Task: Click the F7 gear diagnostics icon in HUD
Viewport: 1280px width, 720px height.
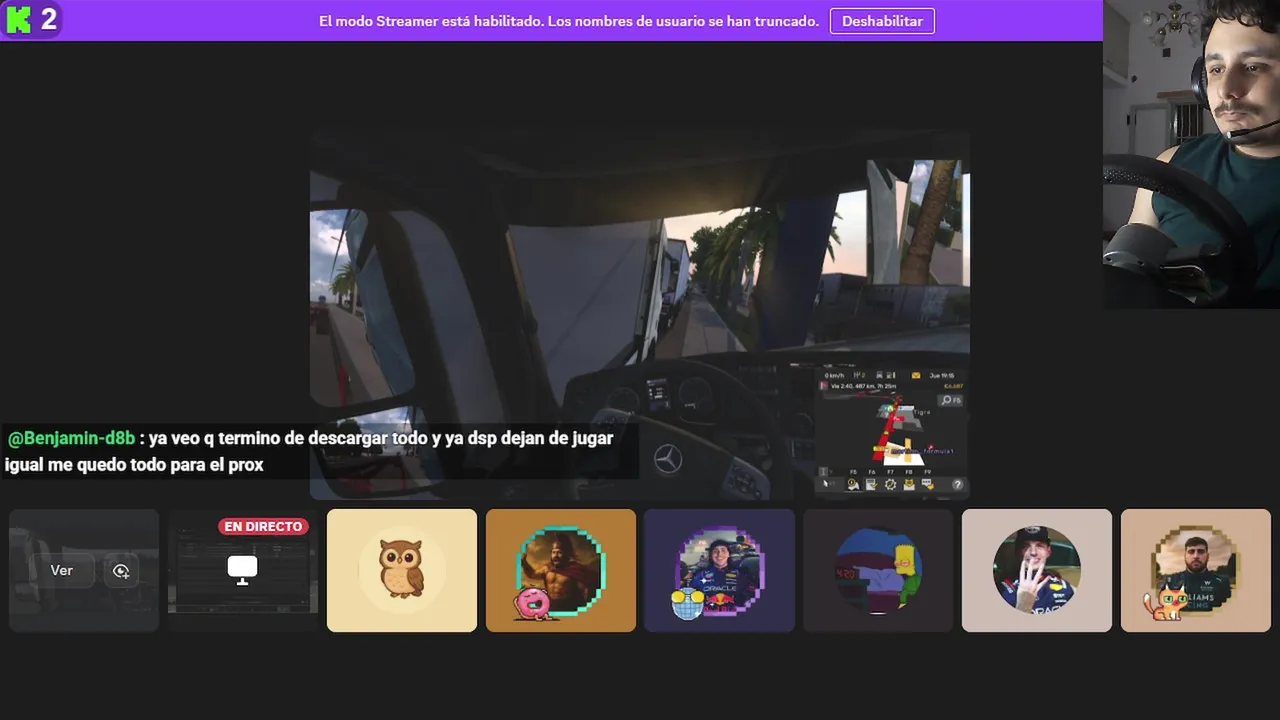Action: (890, 484)
